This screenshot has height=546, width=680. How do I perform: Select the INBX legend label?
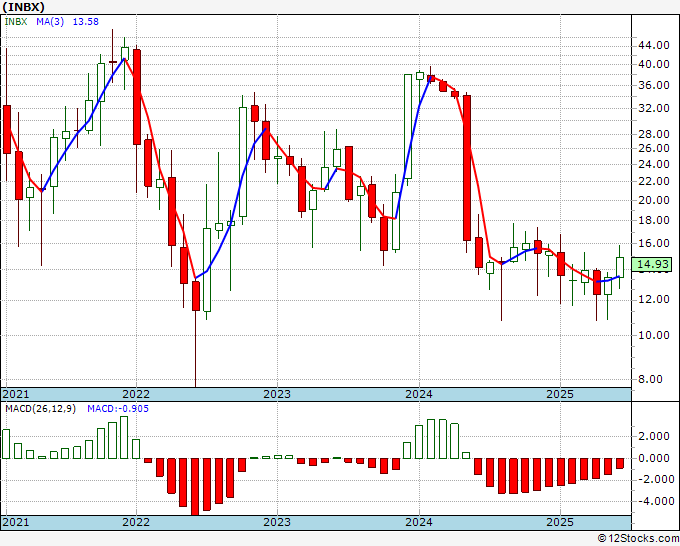click(x=16, y=22)
